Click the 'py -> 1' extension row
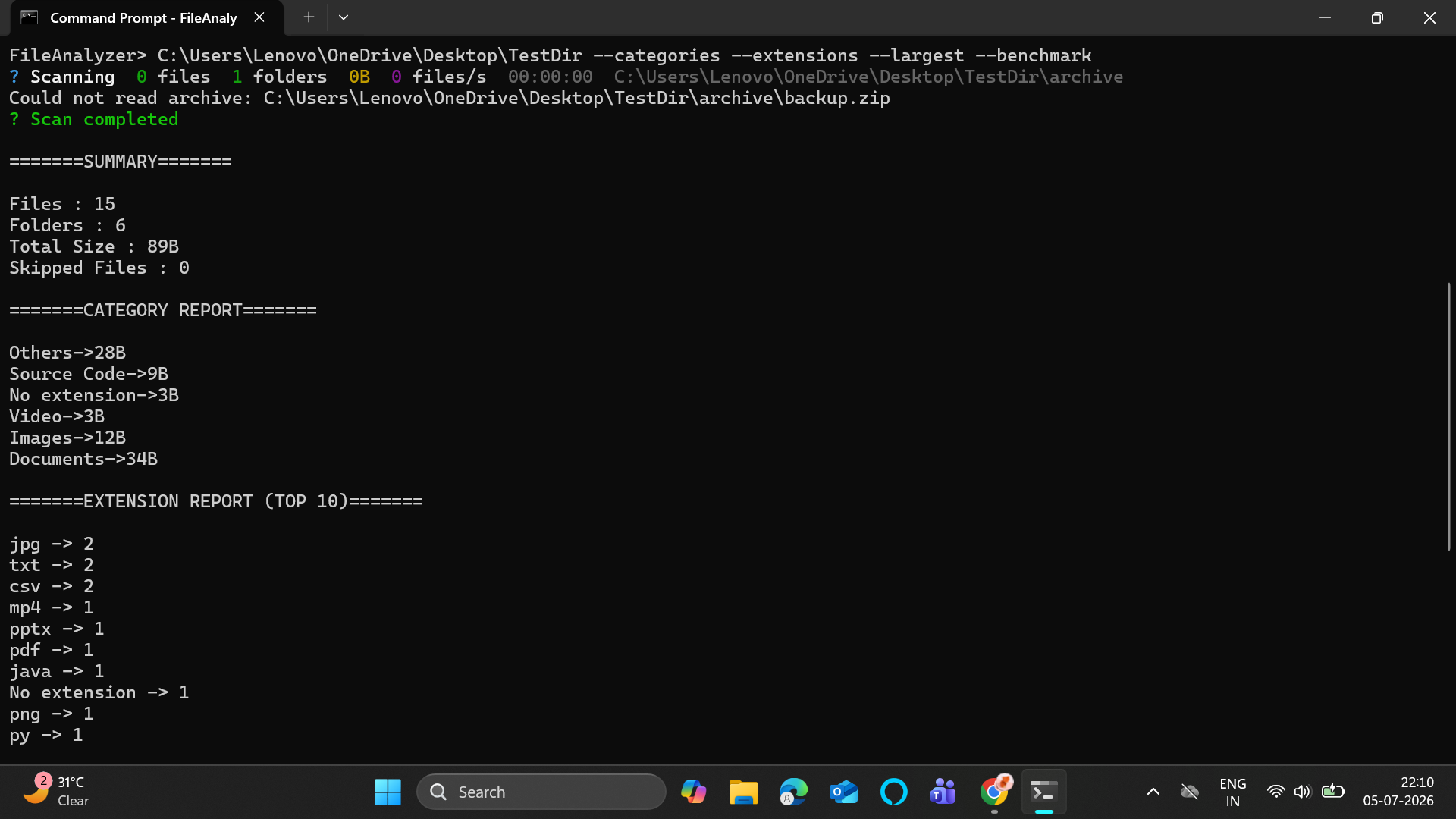 46,735
